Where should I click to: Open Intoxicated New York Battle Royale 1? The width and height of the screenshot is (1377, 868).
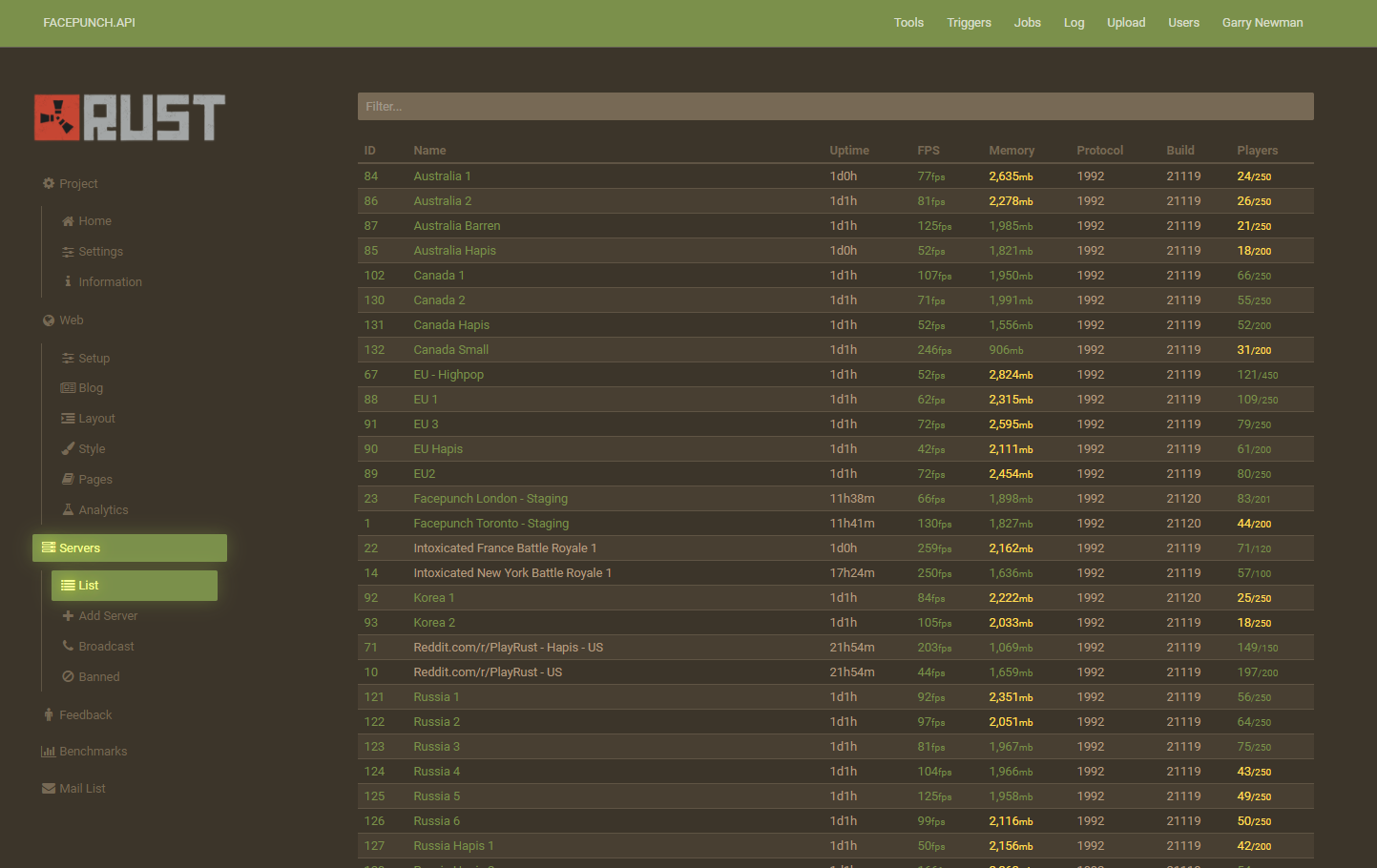coord(512,573)
